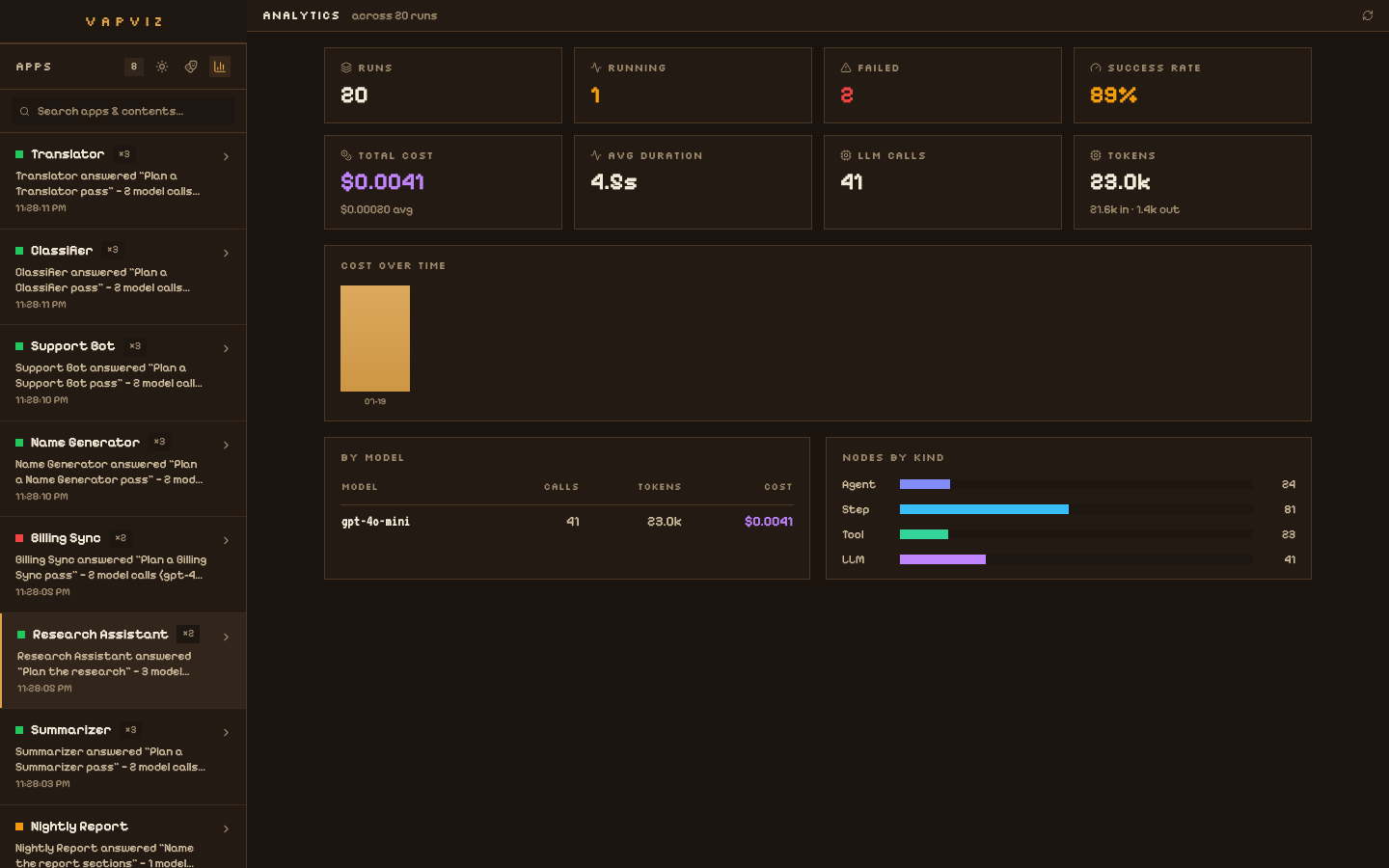
Task: Click the Tokens column header in By Model
Action: click(660, 487)
